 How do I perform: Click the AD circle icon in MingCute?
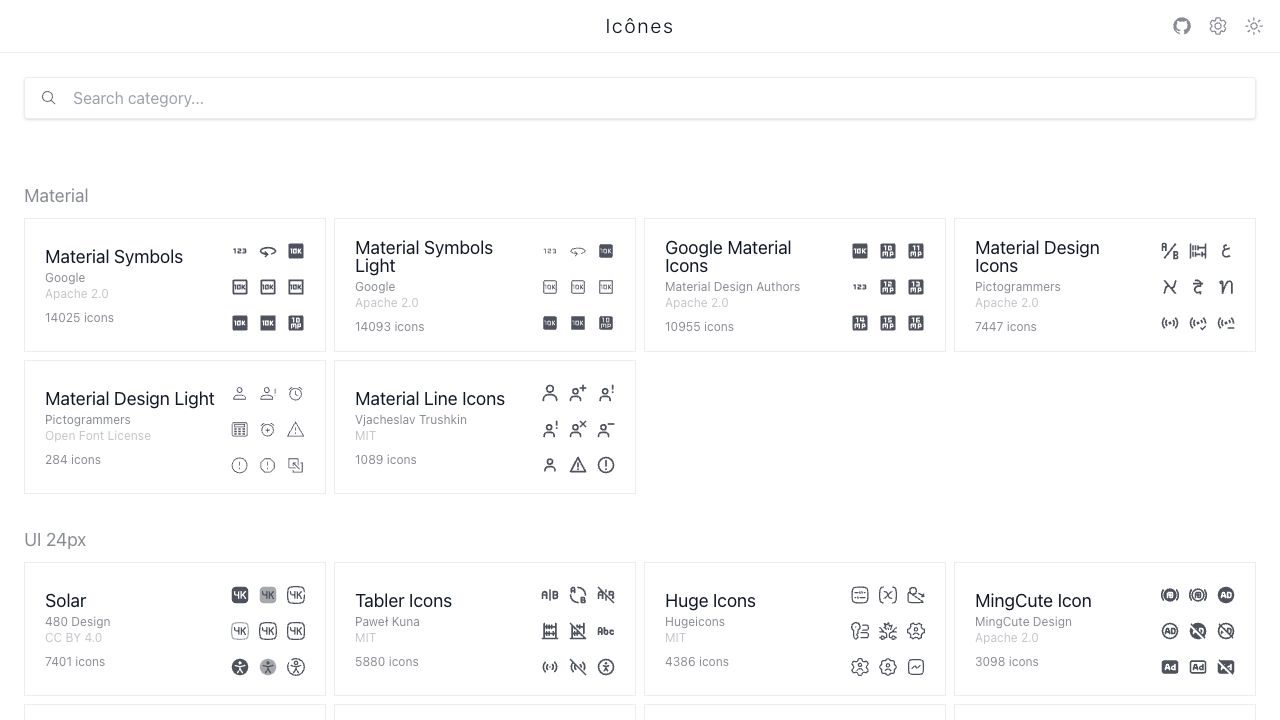1226,595
